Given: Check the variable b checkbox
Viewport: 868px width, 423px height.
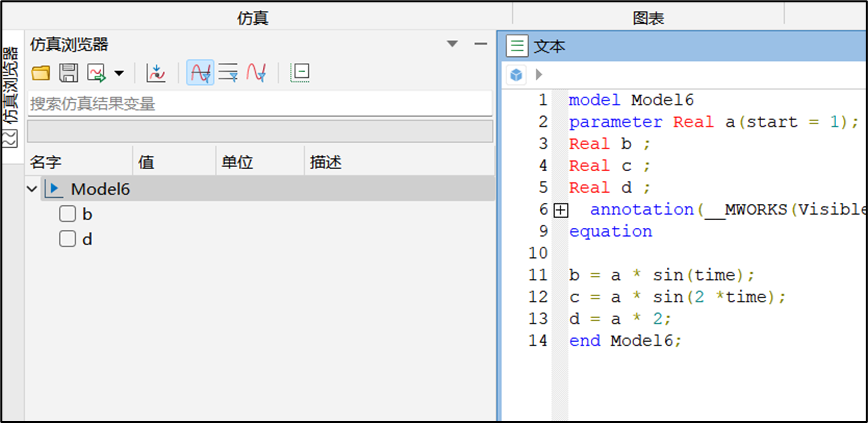Looking at the screenshot, I should point(68,214).
